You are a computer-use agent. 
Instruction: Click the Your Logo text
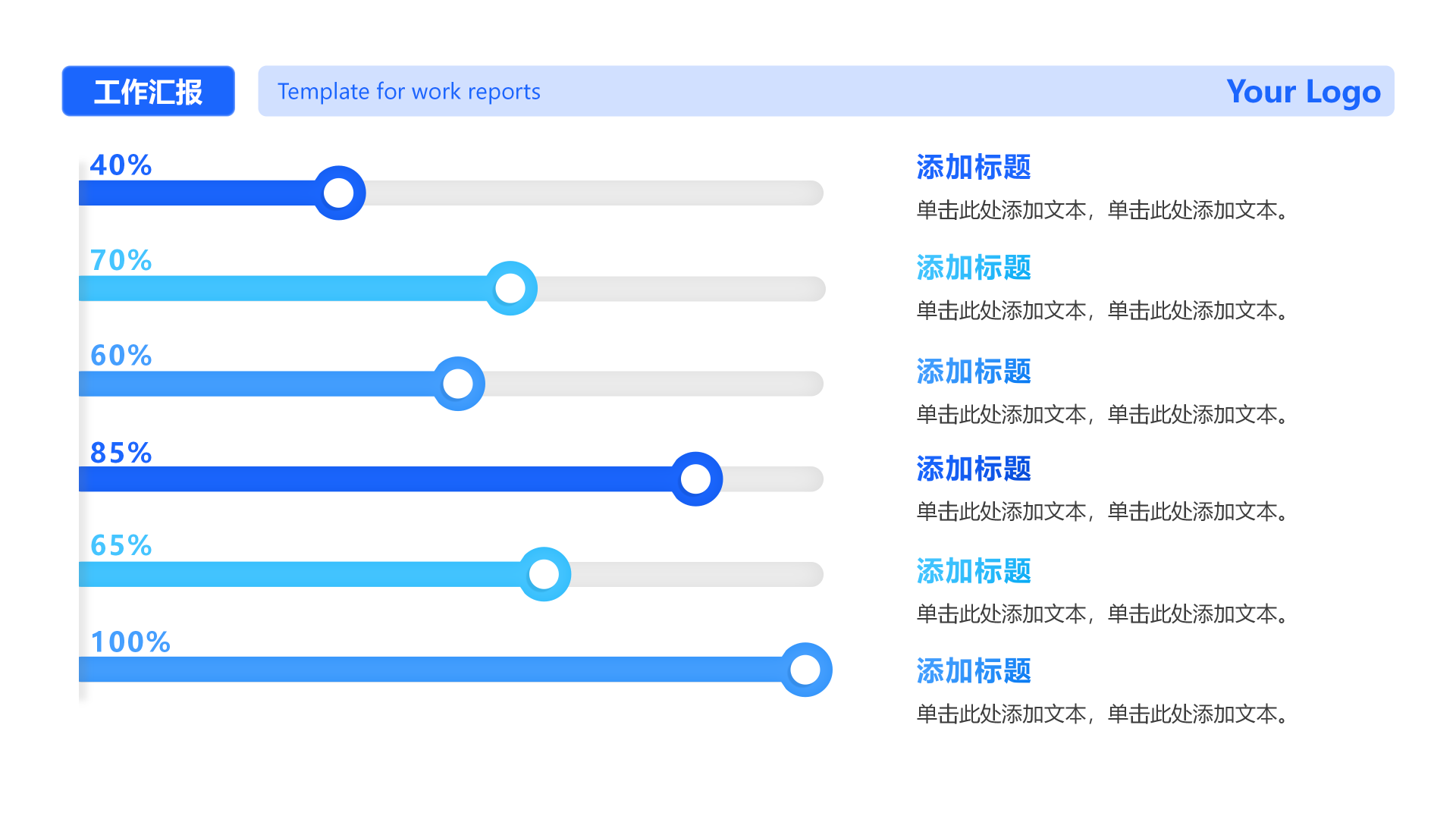(1303, 92)
